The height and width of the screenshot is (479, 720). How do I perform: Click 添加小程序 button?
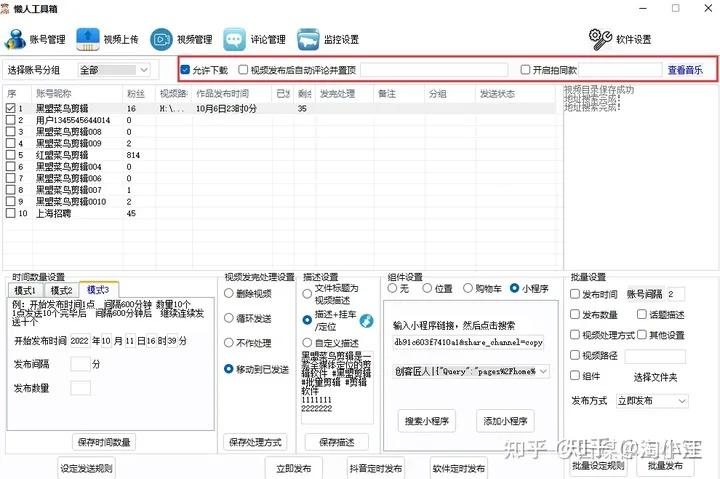pos(505,421)
